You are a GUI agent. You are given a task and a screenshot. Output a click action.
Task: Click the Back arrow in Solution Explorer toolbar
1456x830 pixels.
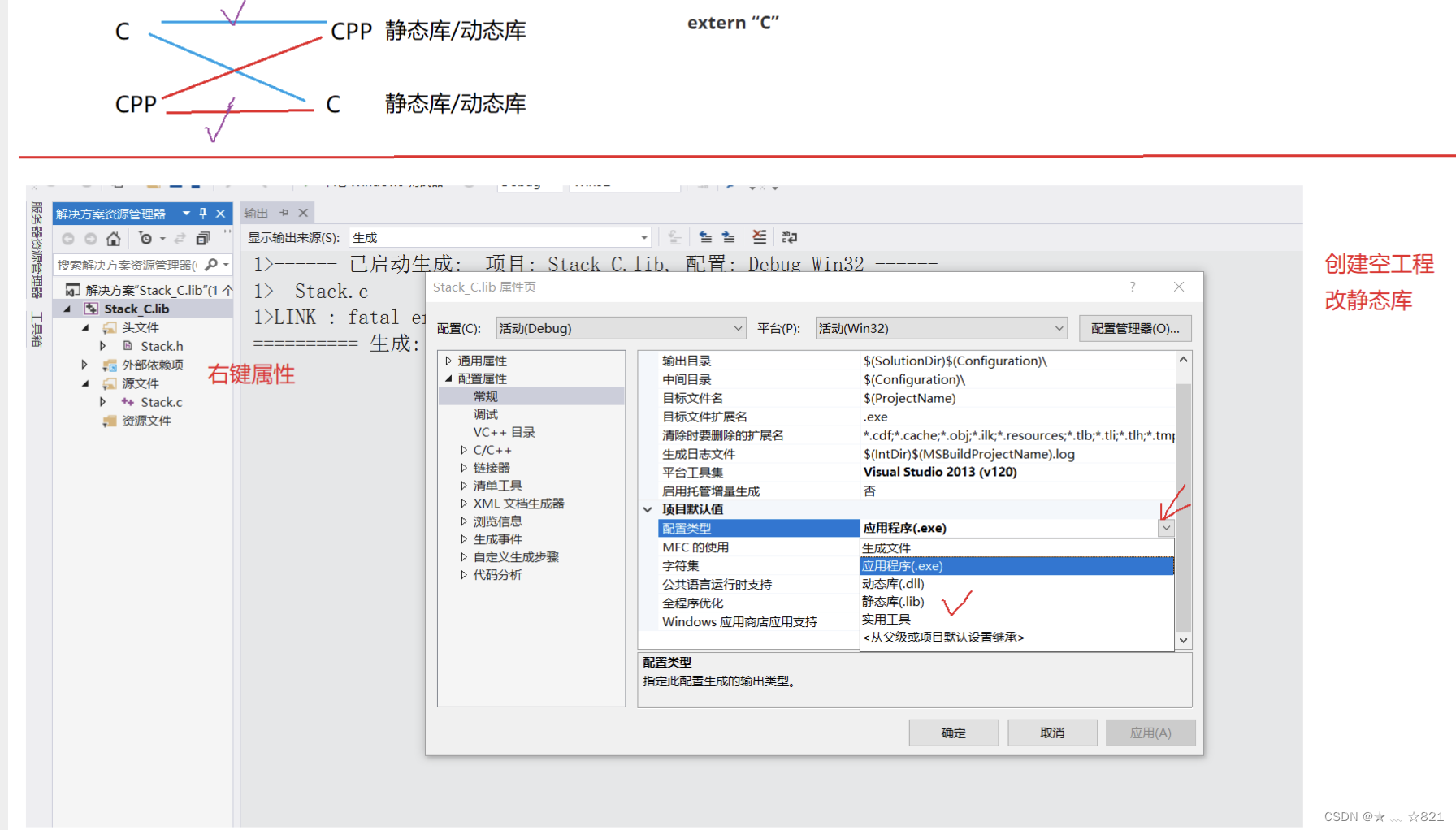(68, 238)
